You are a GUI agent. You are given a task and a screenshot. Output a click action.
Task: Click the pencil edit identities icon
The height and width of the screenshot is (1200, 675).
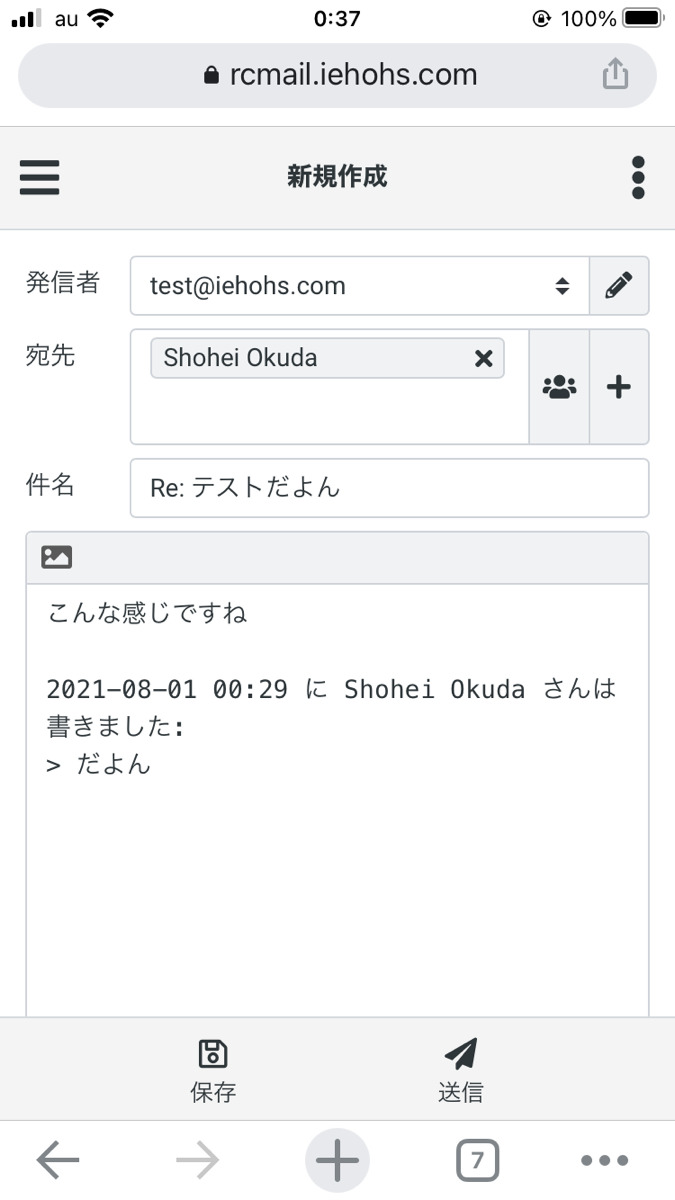pyautogui.click(x=619, y=286)
